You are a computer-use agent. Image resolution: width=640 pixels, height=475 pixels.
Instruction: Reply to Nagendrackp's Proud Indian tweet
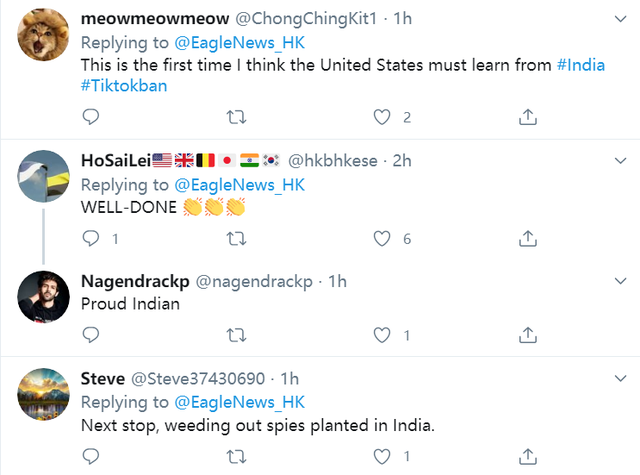pyautogui.click(x=90, y=335)
